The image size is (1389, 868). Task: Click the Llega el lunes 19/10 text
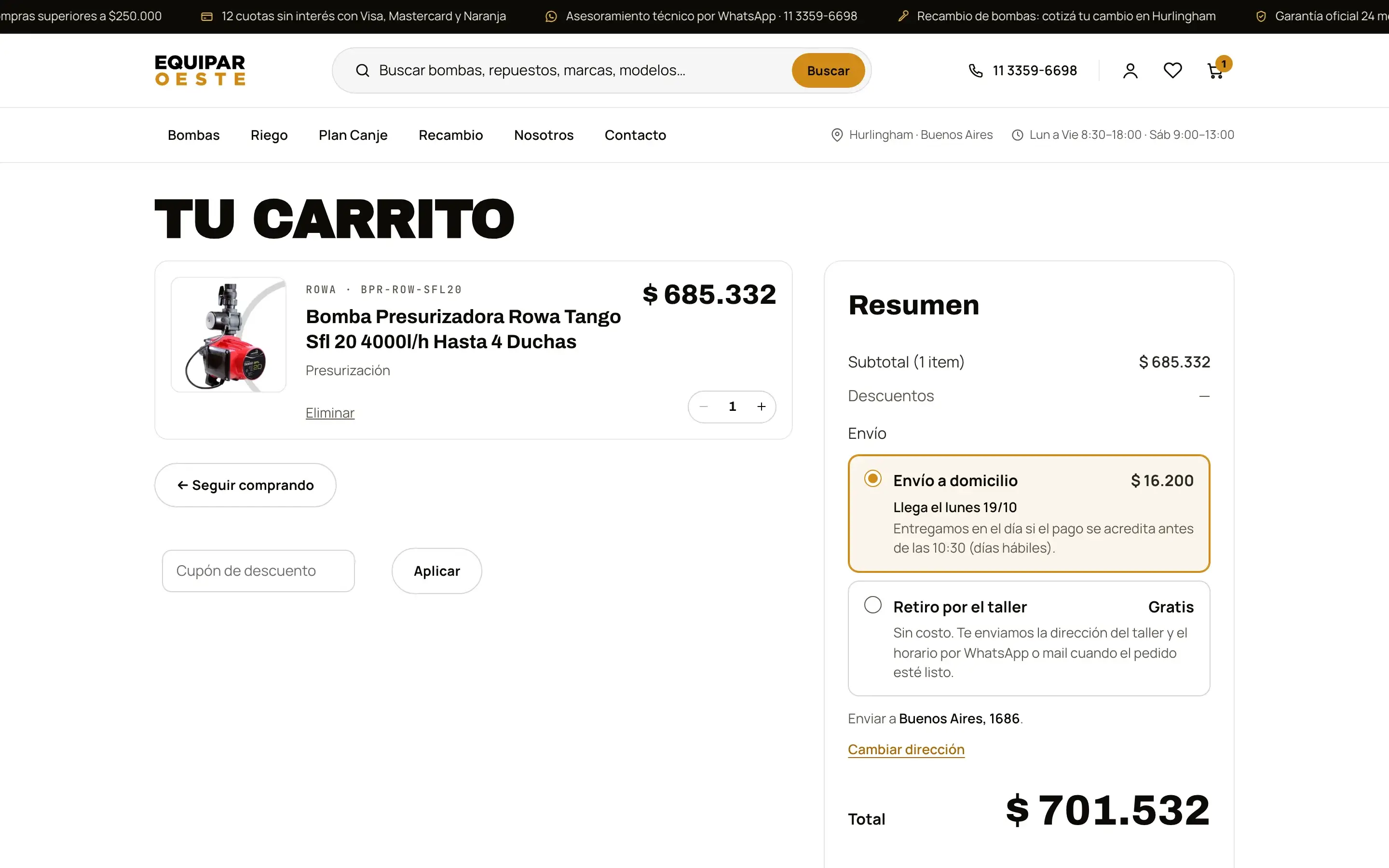954,507
